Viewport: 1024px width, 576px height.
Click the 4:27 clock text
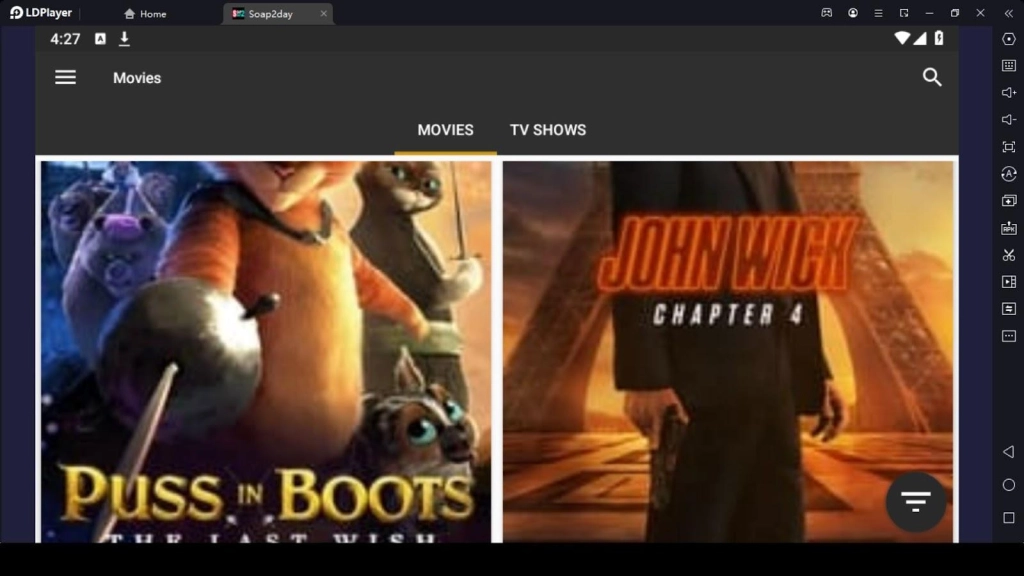click(65, 39)
